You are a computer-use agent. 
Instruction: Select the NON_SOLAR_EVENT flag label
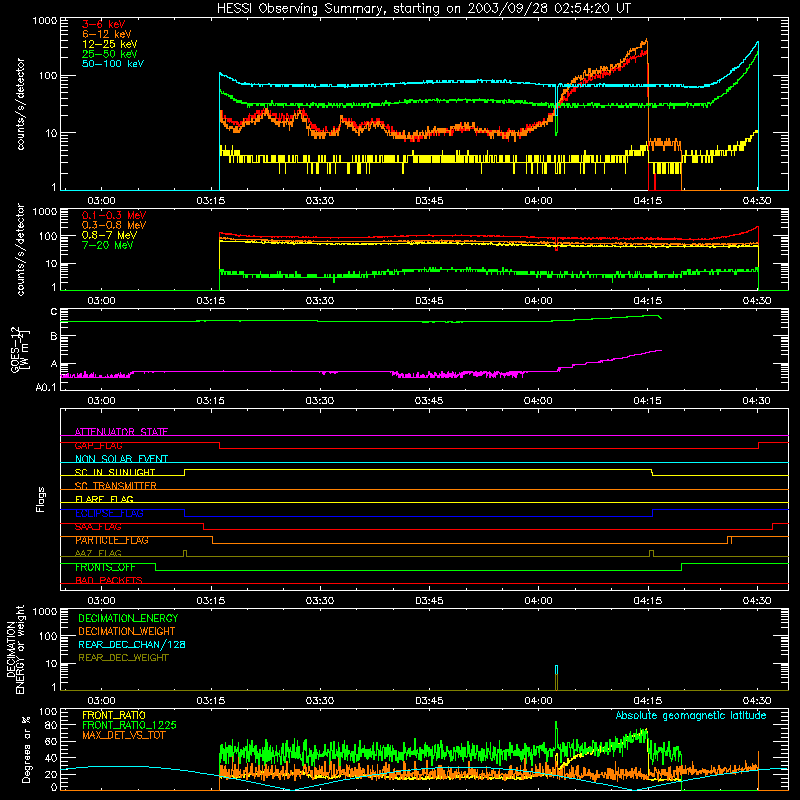click(x=121, y=459)
